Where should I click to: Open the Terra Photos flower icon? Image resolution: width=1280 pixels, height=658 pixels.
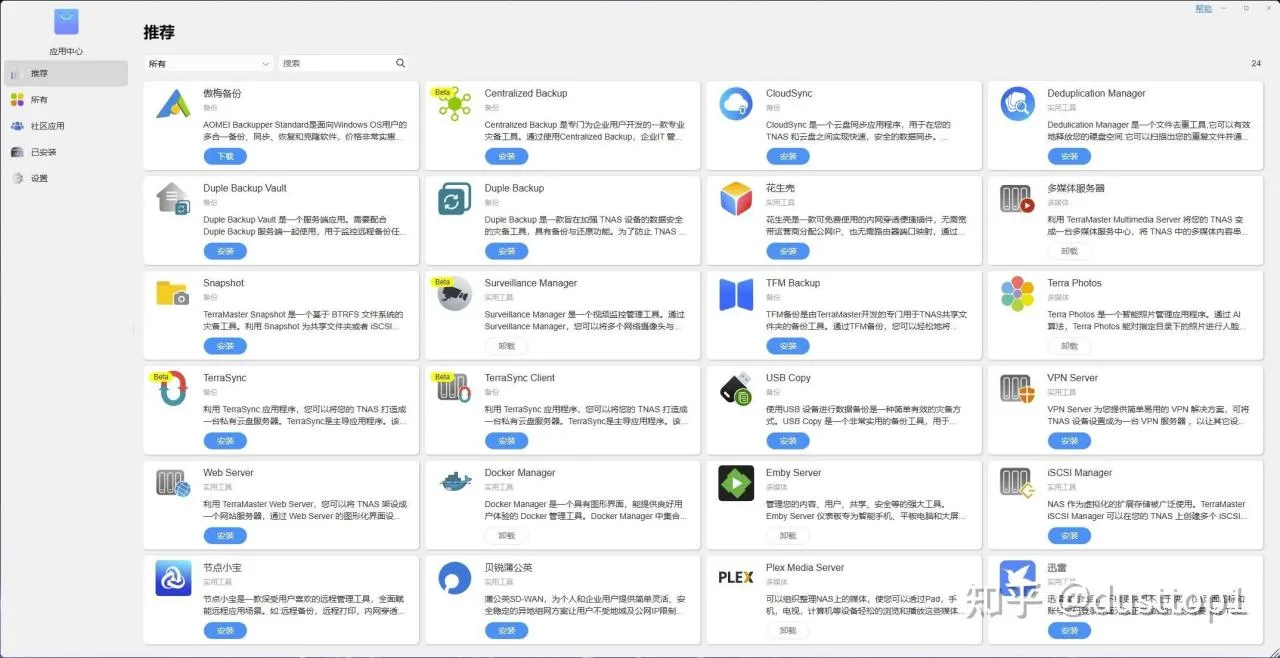click(x=1017, y=294)
